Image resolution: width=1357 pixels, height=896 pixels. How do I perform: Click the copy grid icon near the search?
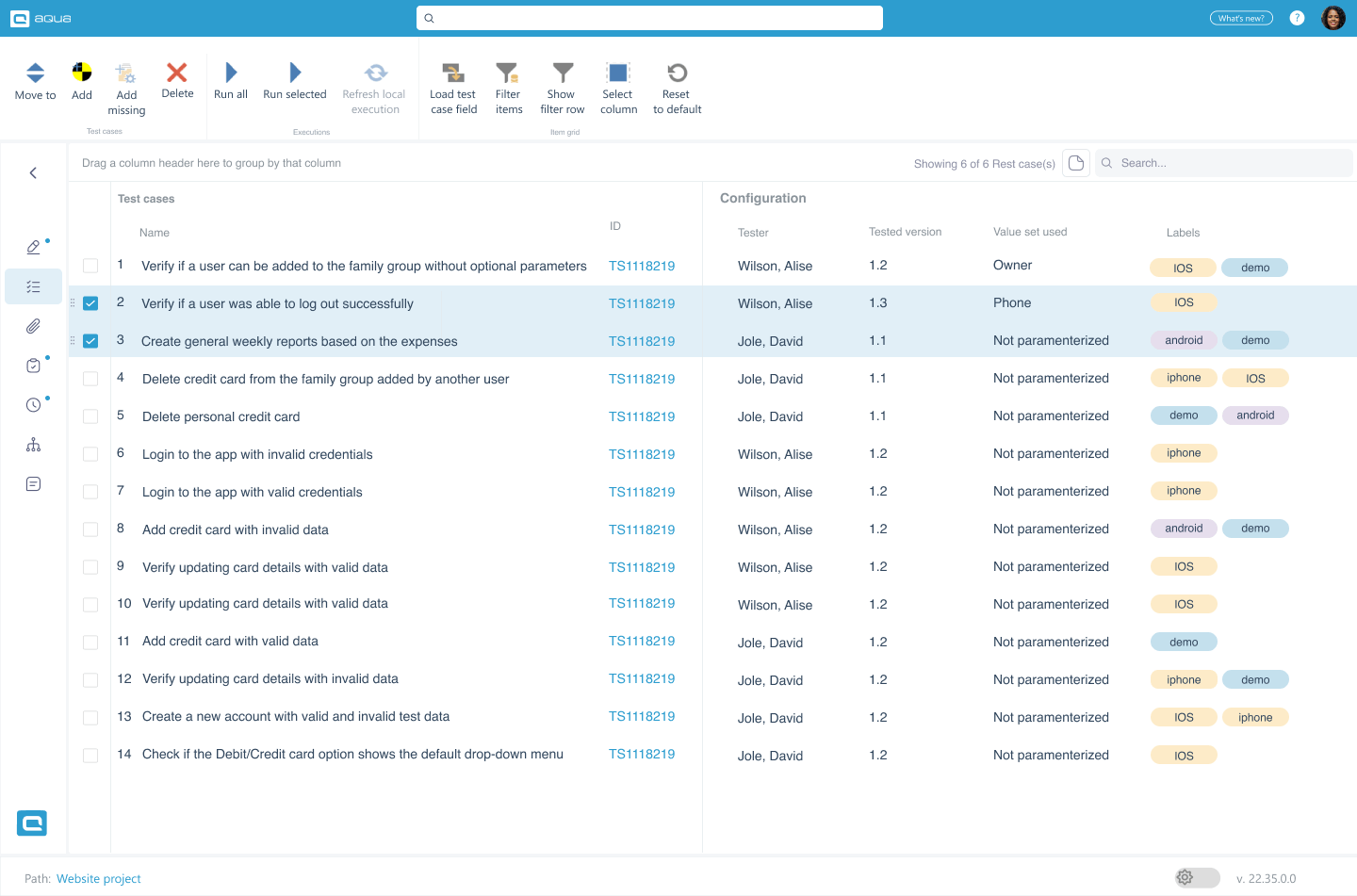point(1075,162)
